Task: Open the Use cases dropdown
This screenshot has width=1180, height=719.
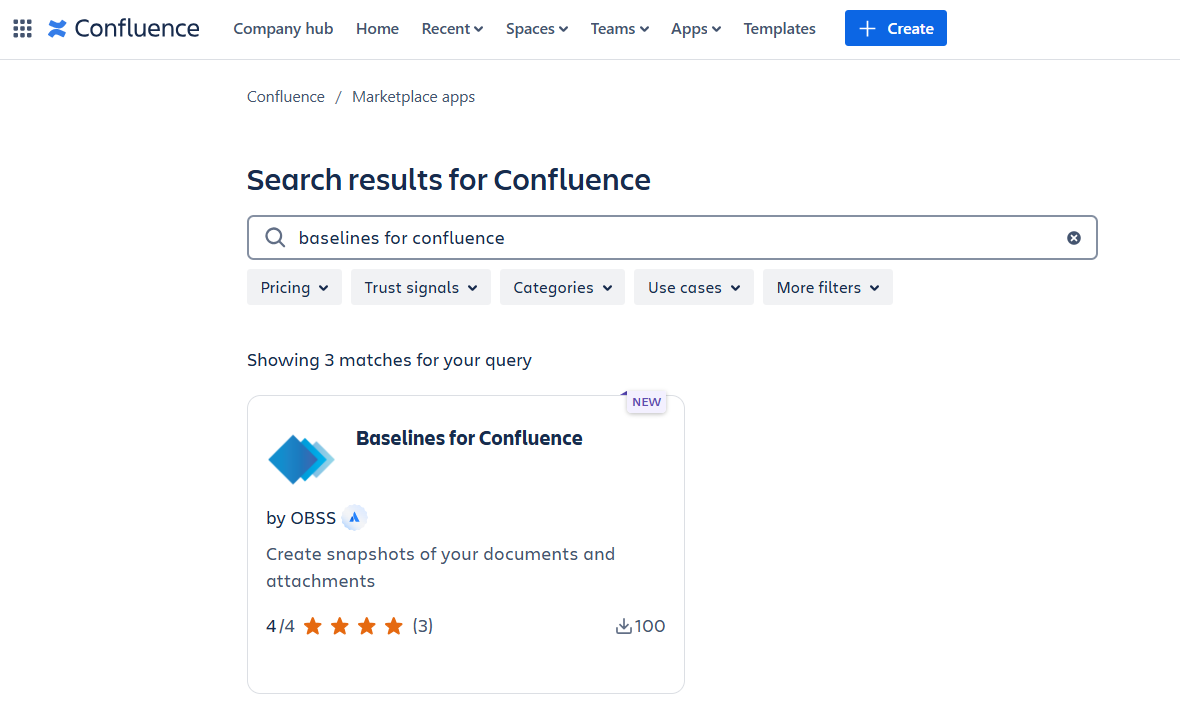Action: (693, 287)
